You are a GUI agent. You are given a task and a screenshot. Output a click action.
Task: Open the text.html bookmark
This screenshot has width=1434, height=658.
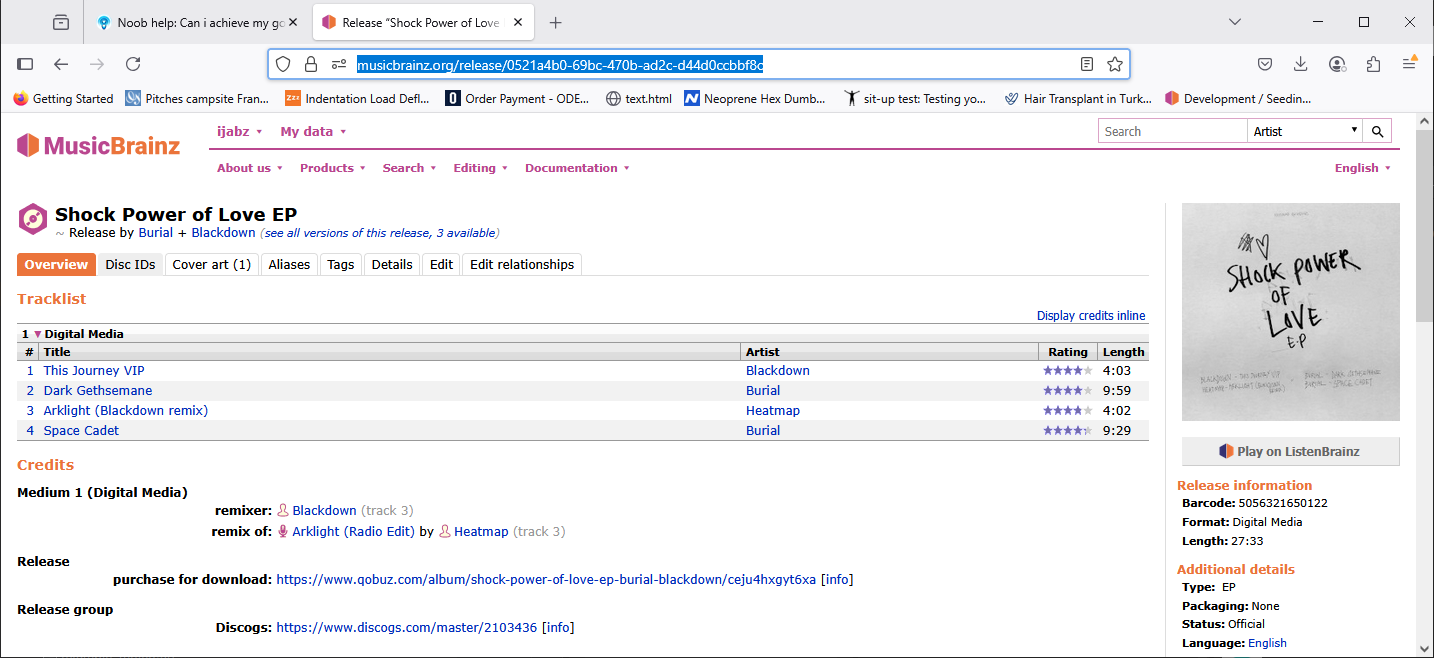click(x=639, y=98)
